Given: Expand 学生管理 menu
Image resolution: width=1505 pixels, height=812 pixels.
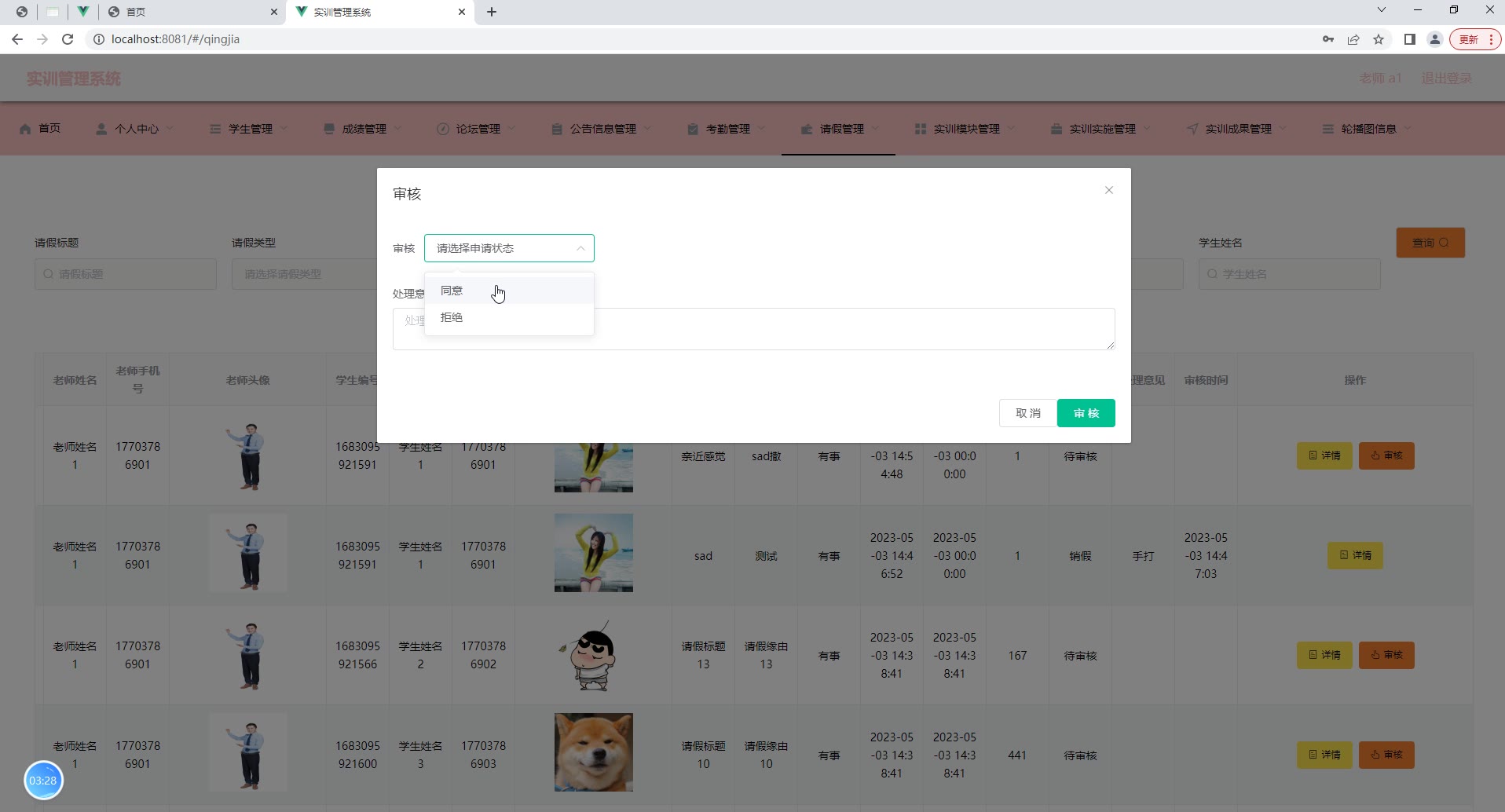Looking at the screenshot, I should click(250, 129).
